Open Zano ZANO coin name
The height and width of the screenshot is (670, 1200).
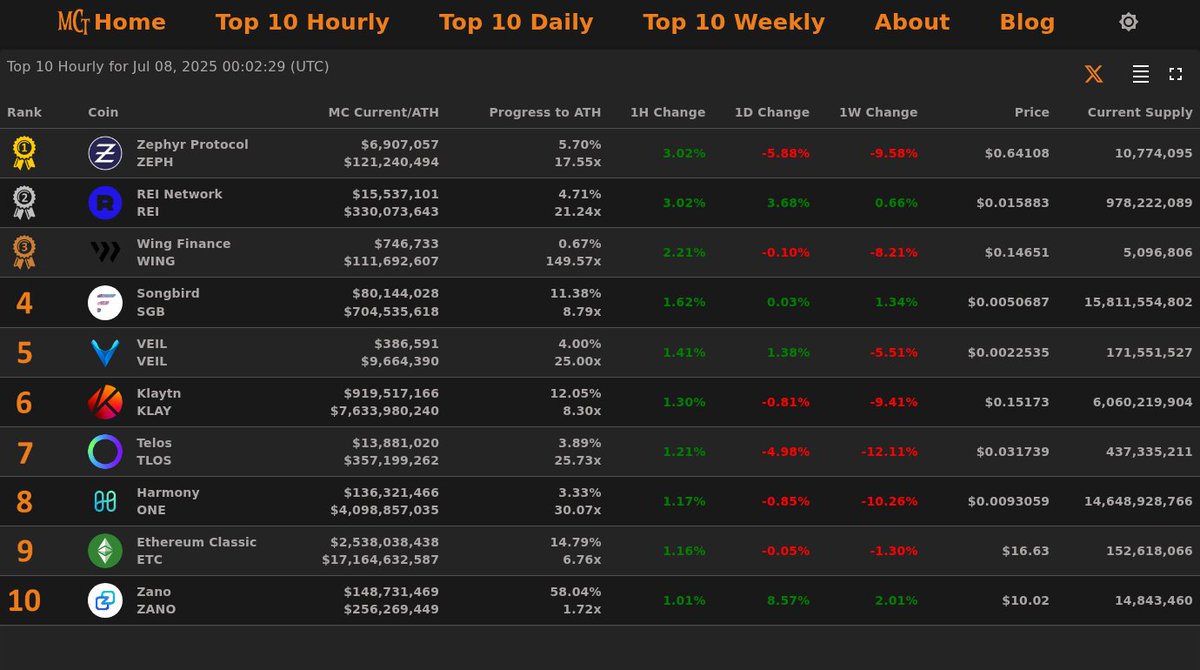click(x=156, y=601)
